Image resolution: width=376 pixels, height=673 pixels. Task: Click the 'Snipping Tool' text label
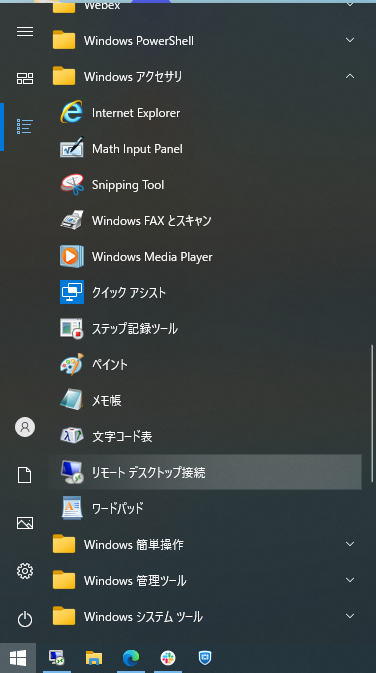128,185
